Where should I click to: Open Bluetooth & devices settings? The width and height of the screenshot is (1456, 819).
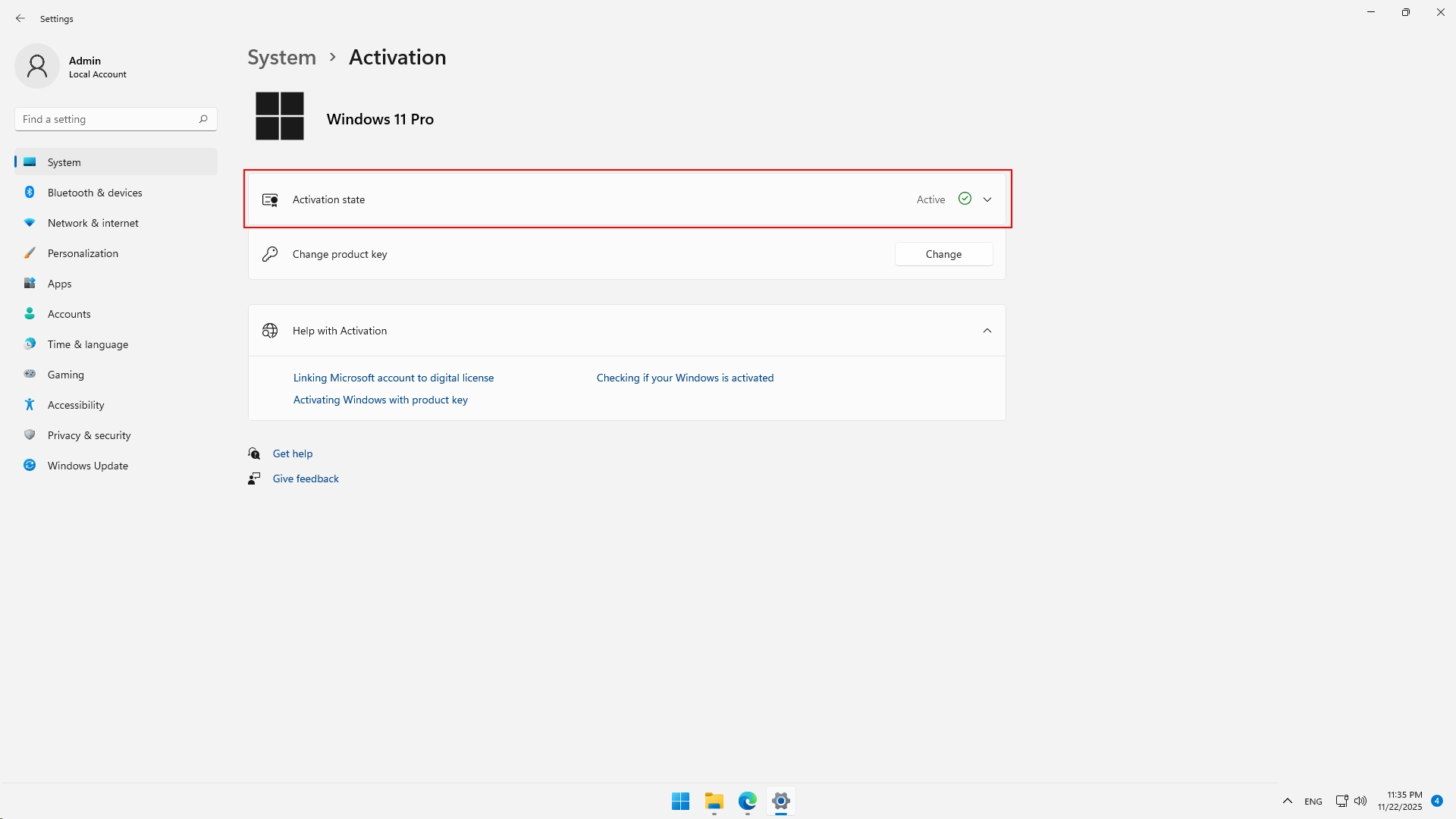click(x=95, y=193)
